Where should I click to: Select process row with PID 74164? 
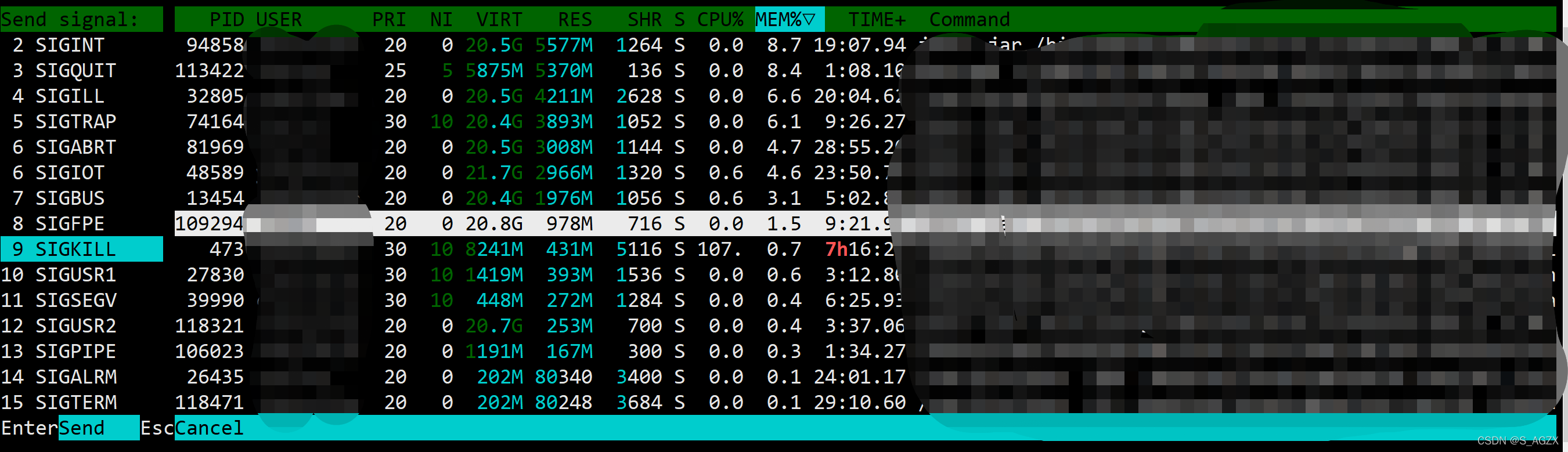(x=865, y=122)
